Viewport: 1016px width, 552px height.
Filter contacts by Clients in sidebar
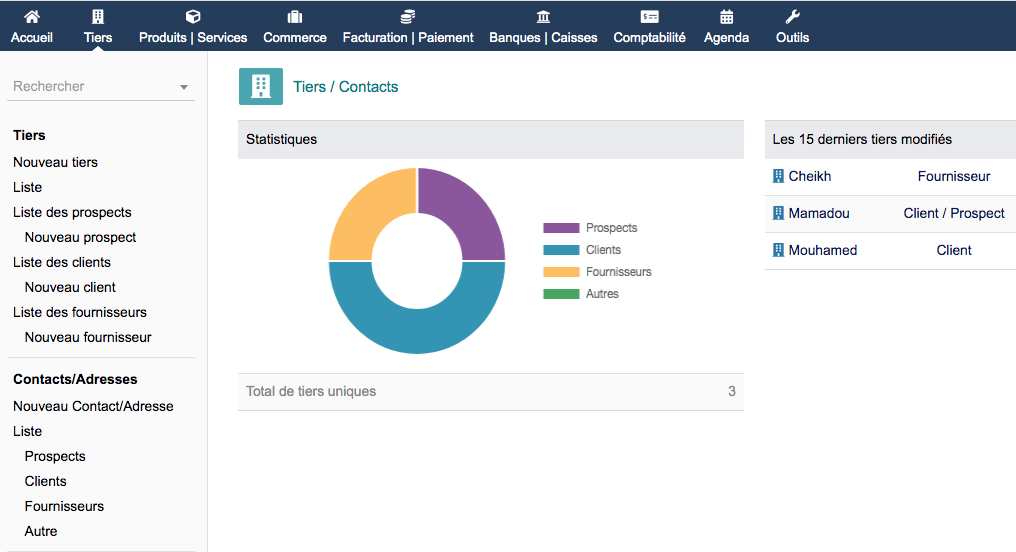click(45, 481)
